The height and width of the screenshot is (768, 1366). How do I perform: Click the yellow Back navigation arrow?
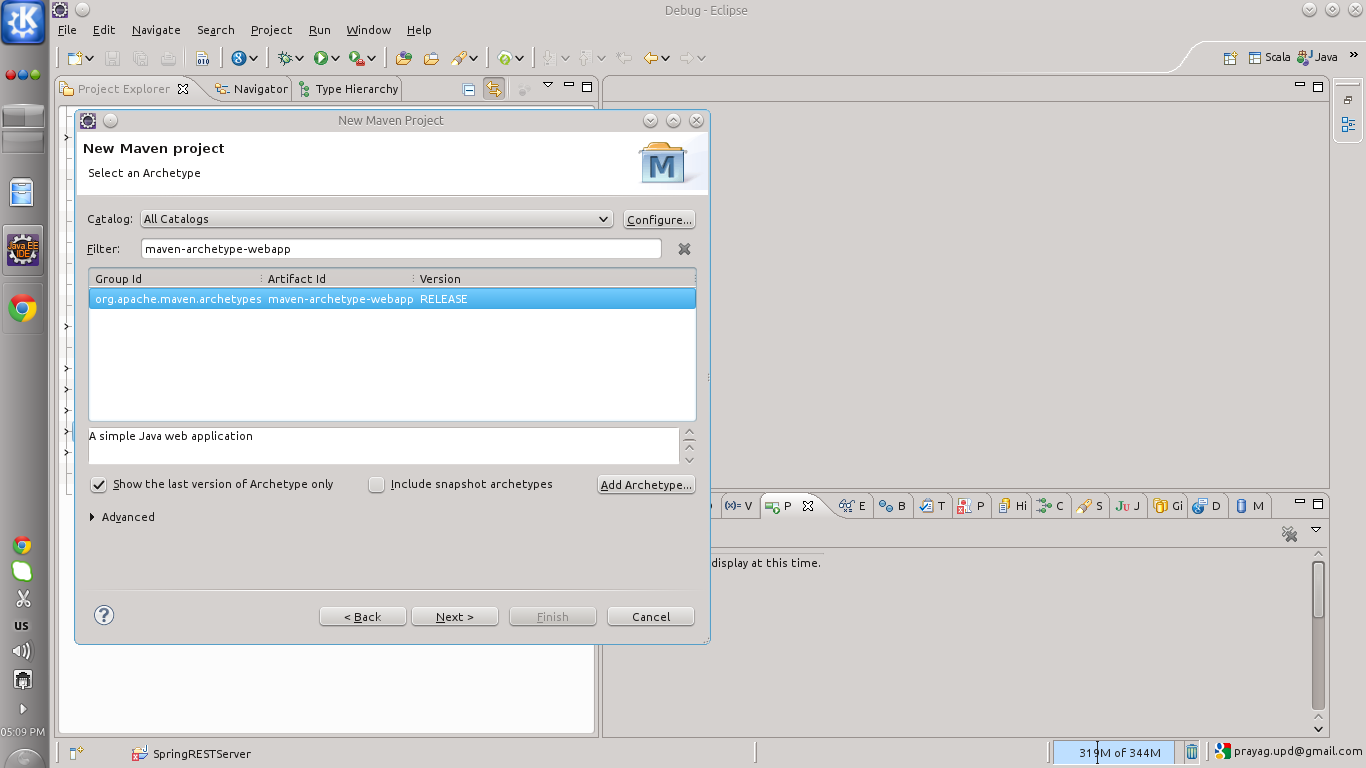[651, 58]
